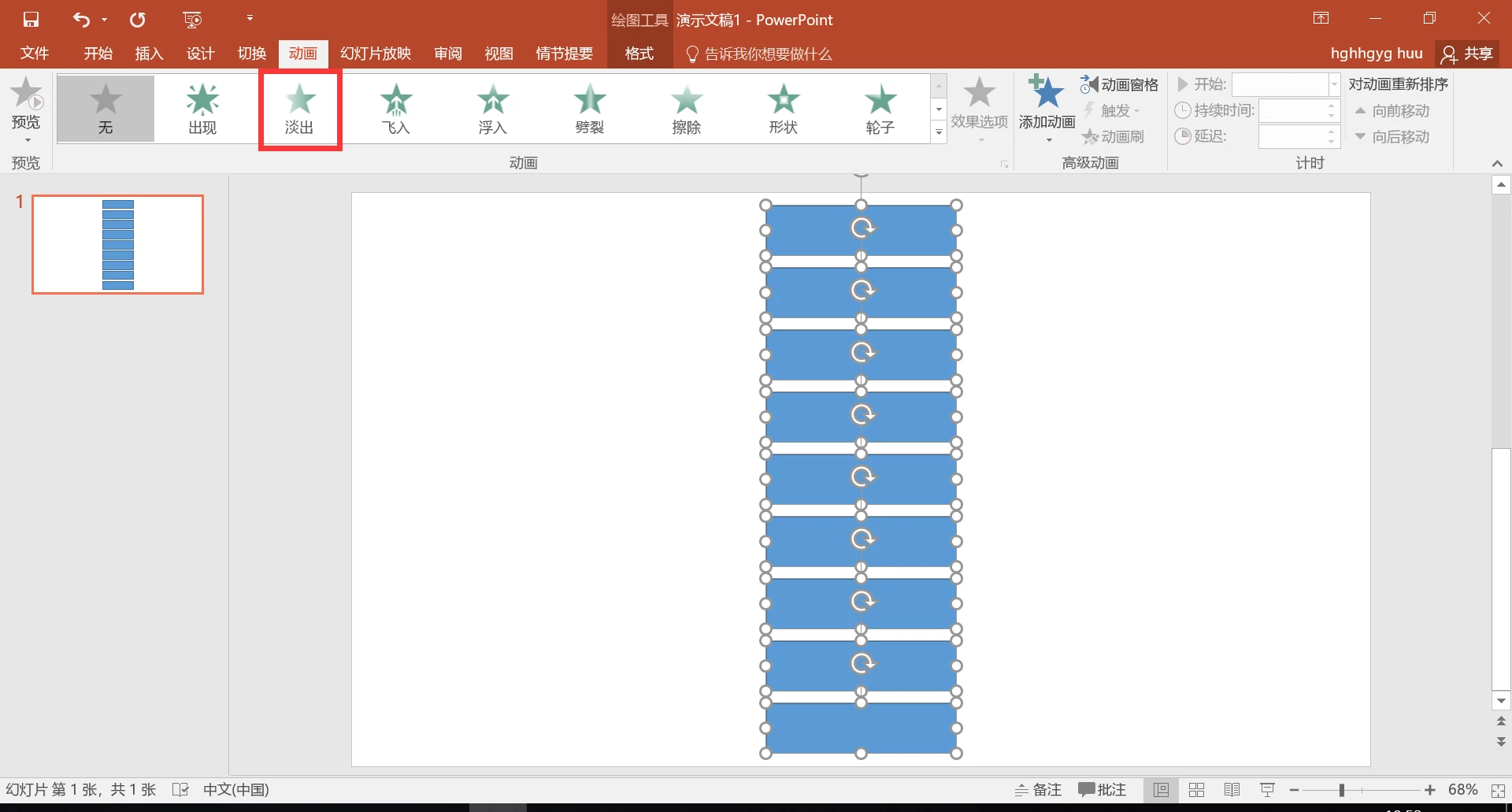This screenshot has width=1512, height=812.
Task: Click the Redo icon in title bar
Action: tap(138, 20)
